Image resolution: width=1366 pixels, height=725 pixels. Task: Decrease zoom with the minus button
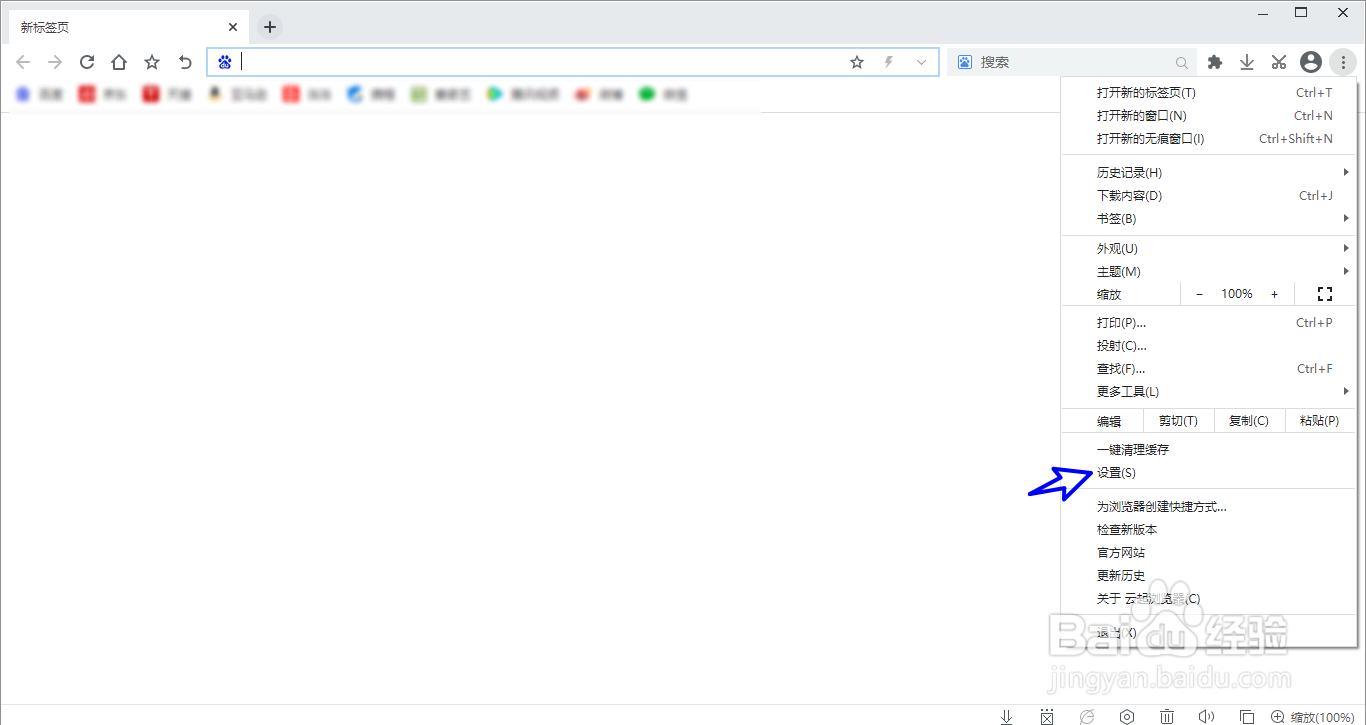(x=1199, y=294)
